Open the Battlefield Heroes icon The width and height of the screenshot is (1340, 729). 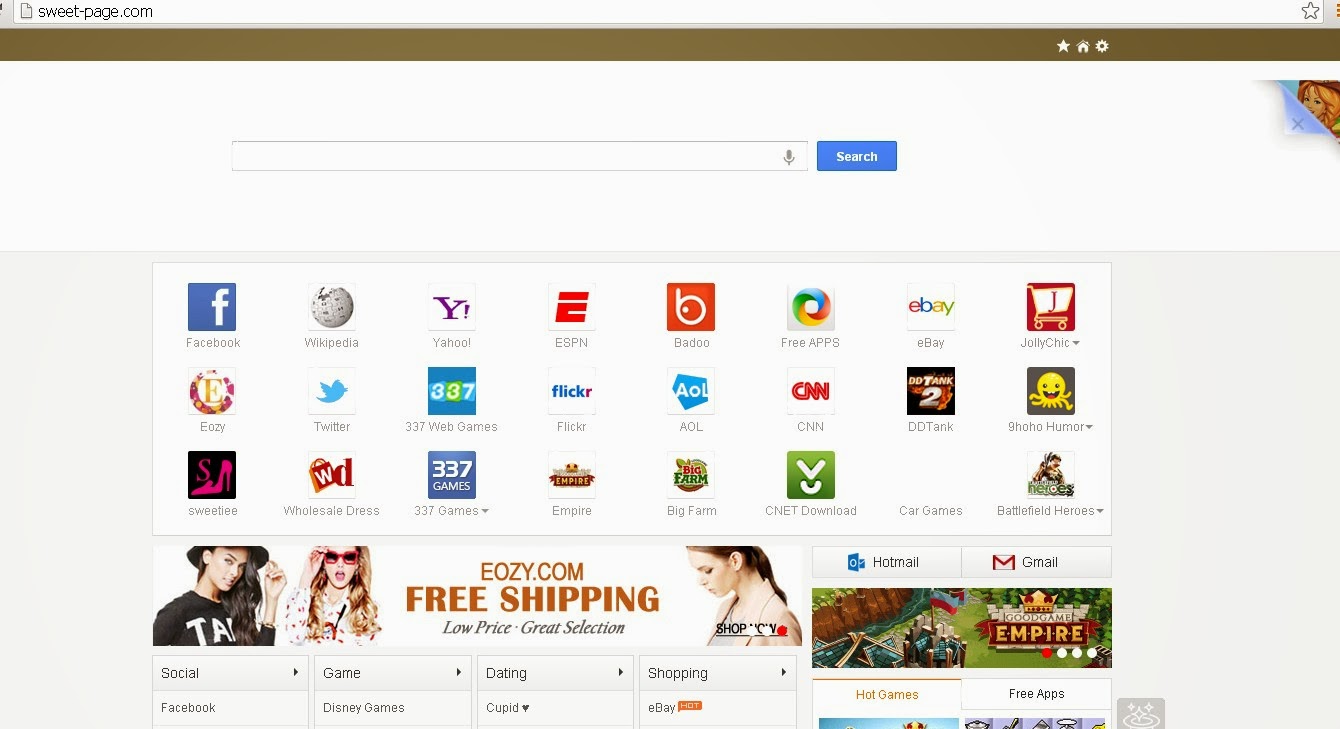point(1051,475)
